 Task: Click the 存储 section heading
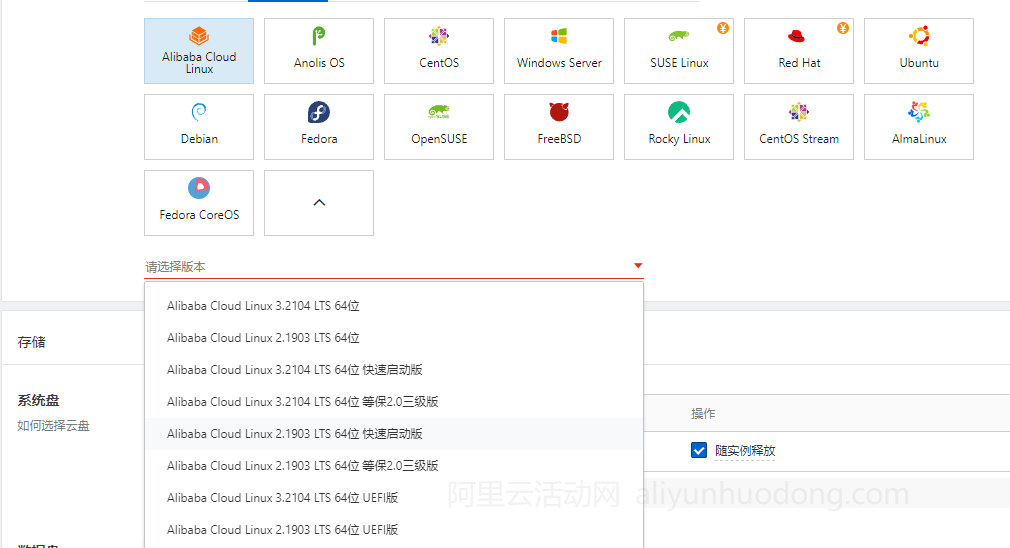click(32, 342)
